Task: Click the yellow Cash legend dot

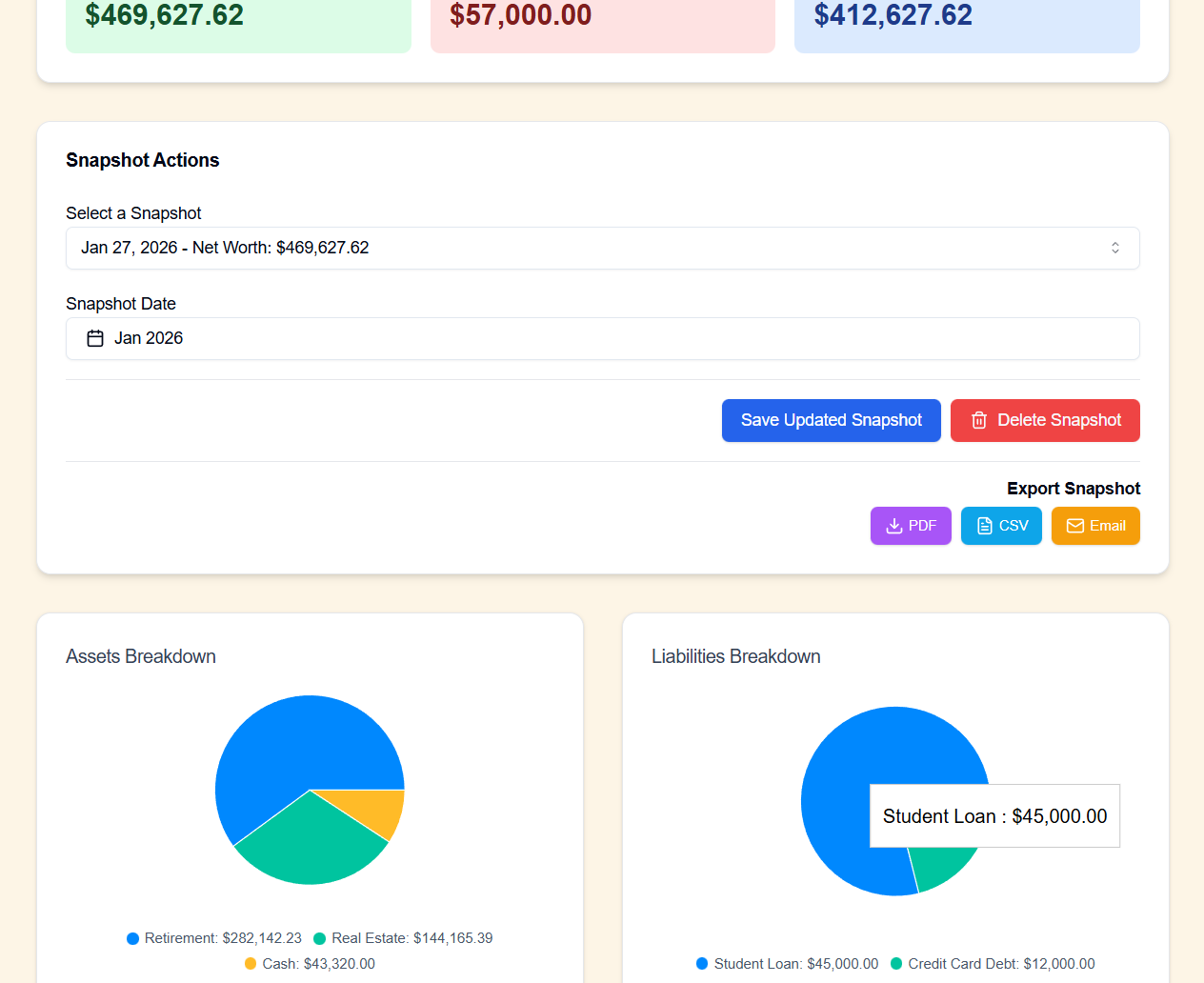Action: coord(250,964)
